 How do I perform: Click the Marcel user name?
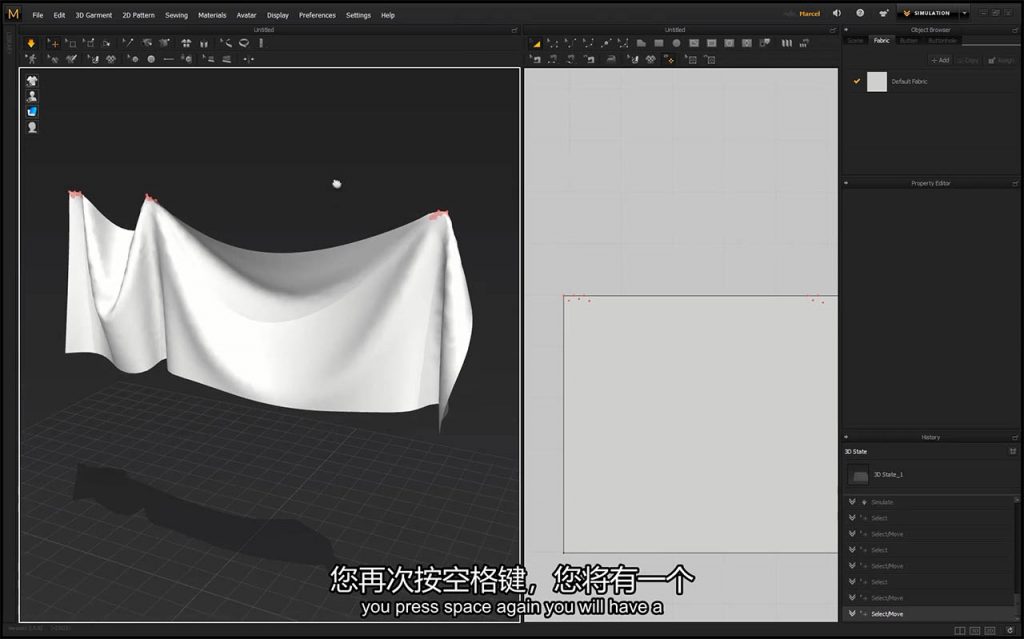pos(809,14)
